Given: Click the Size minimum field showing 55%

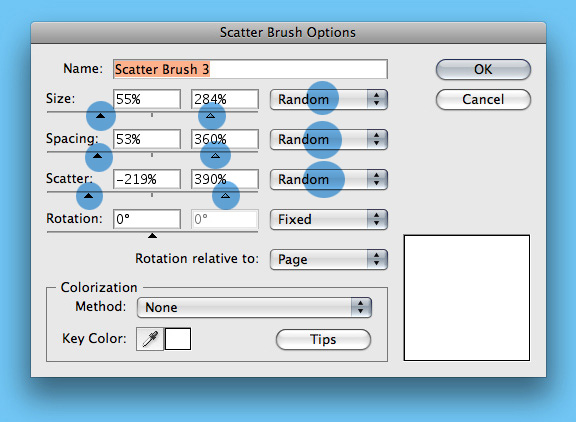Looking at the screenshot, I should 147,99.
